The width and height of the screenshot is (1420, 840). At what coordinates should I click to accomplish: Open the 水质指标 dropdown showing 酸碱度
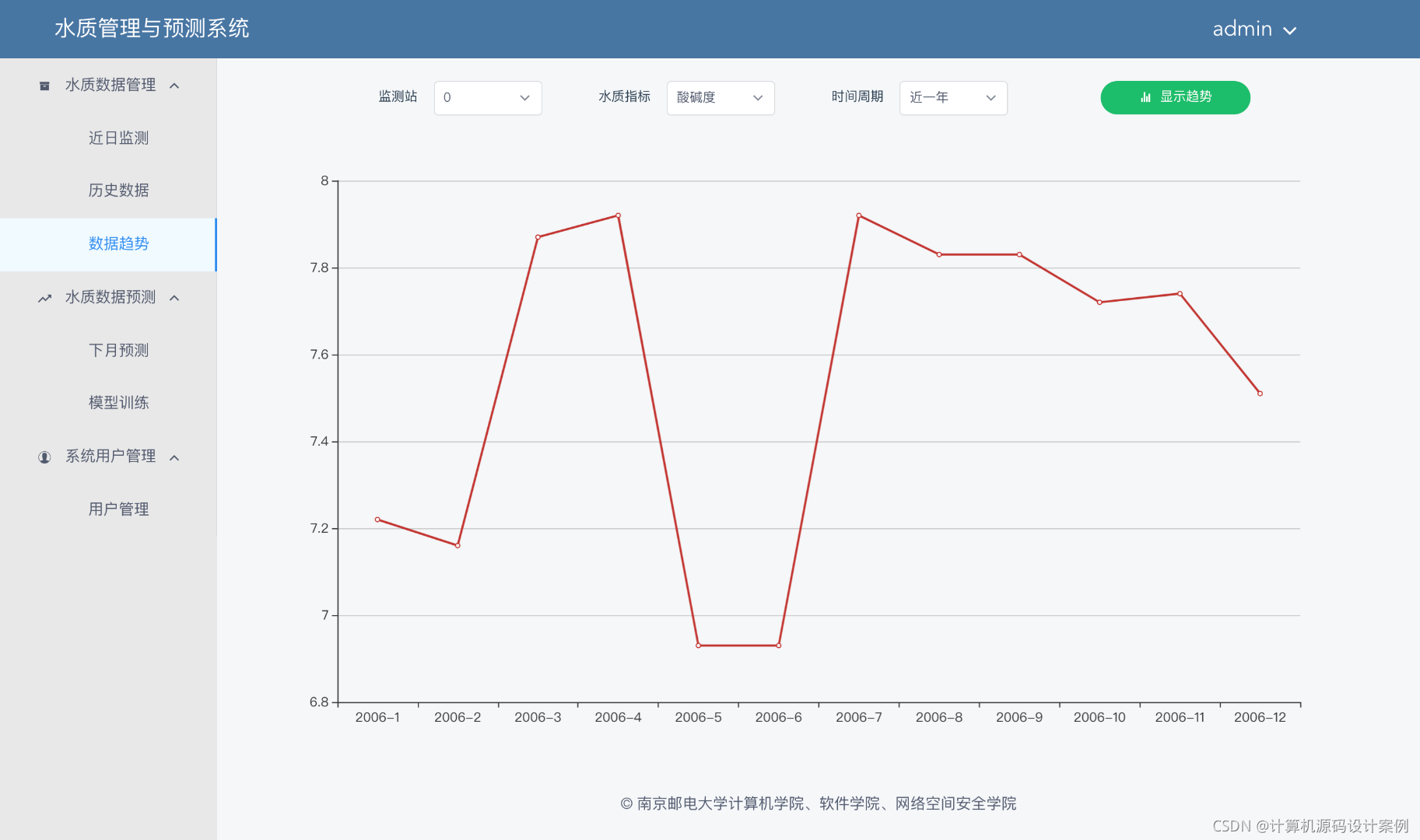coord(721,98)
